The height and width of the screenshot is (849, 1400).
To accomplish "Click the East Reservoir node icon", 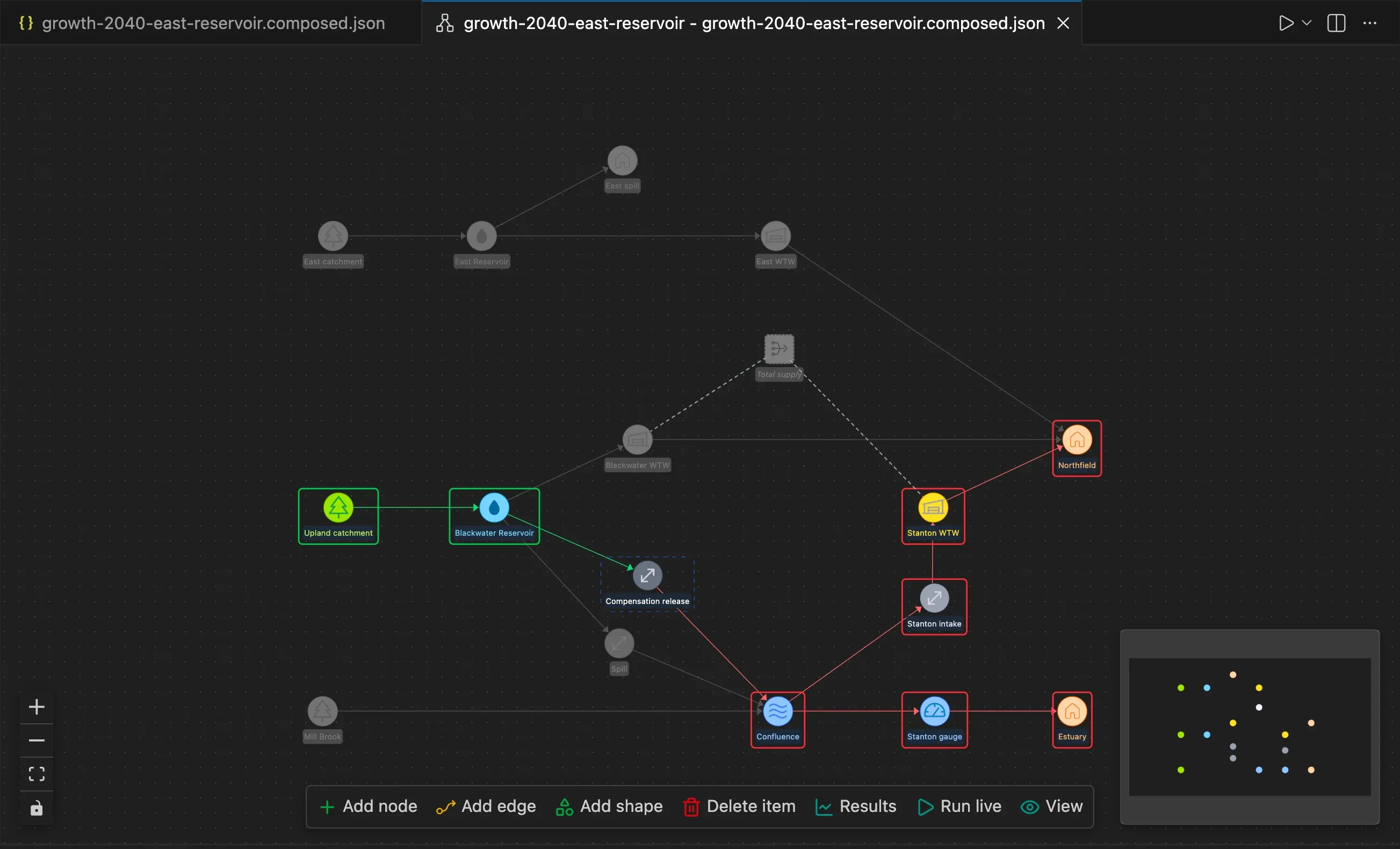I will 482,236.
